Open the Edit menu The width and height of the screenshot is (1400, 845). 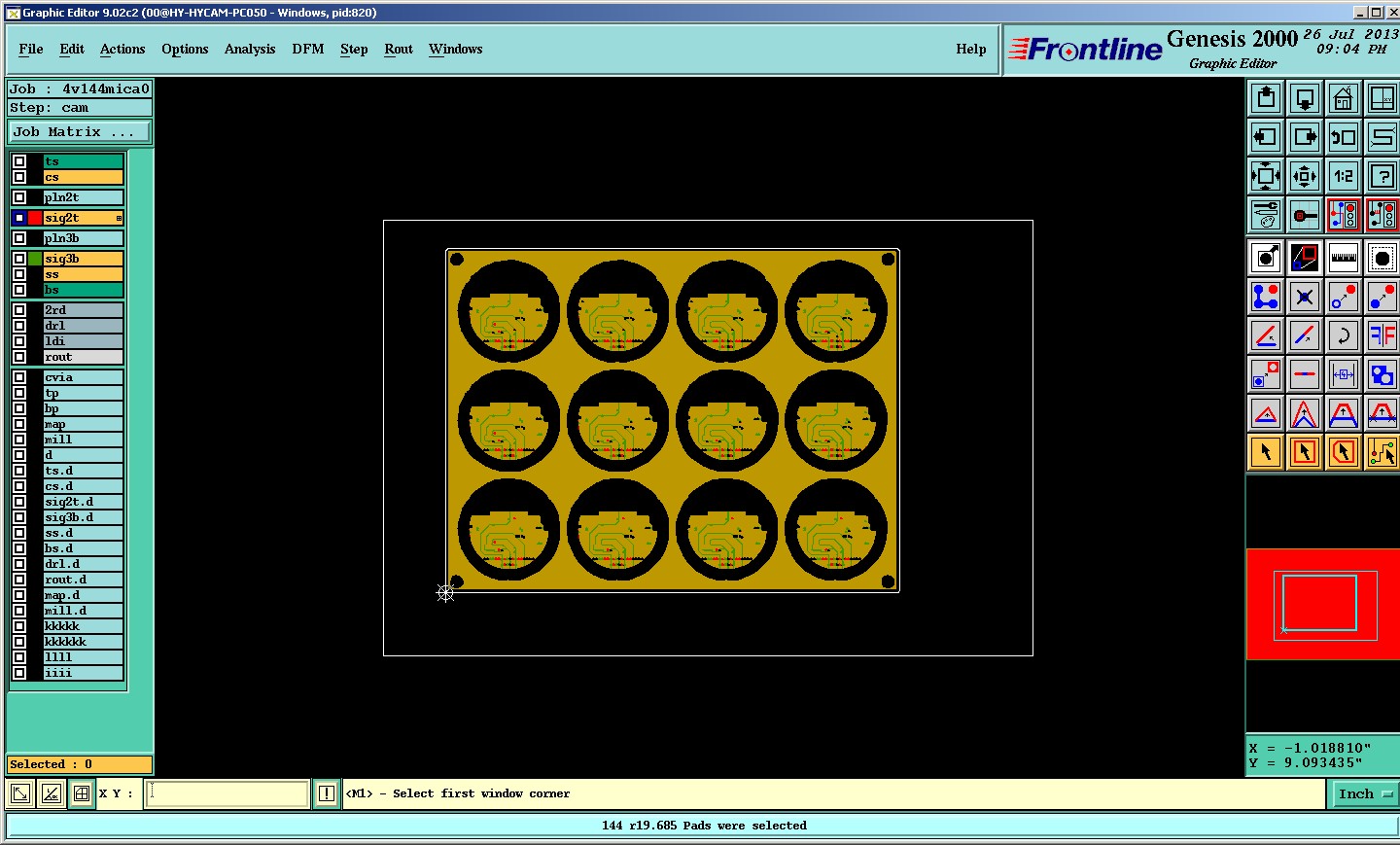[x=72, y=49]
